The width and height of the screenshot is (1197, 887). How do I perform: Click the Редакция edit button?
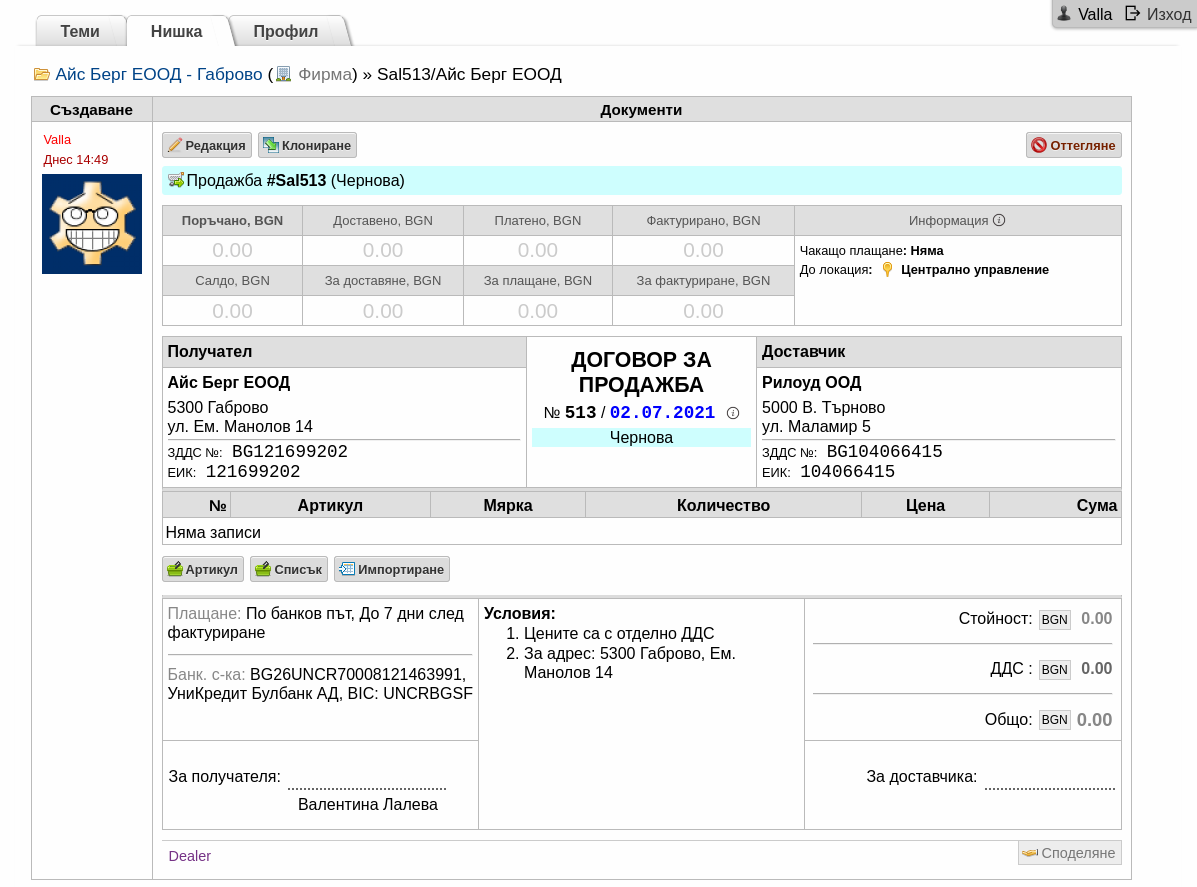tap(207, 145)
